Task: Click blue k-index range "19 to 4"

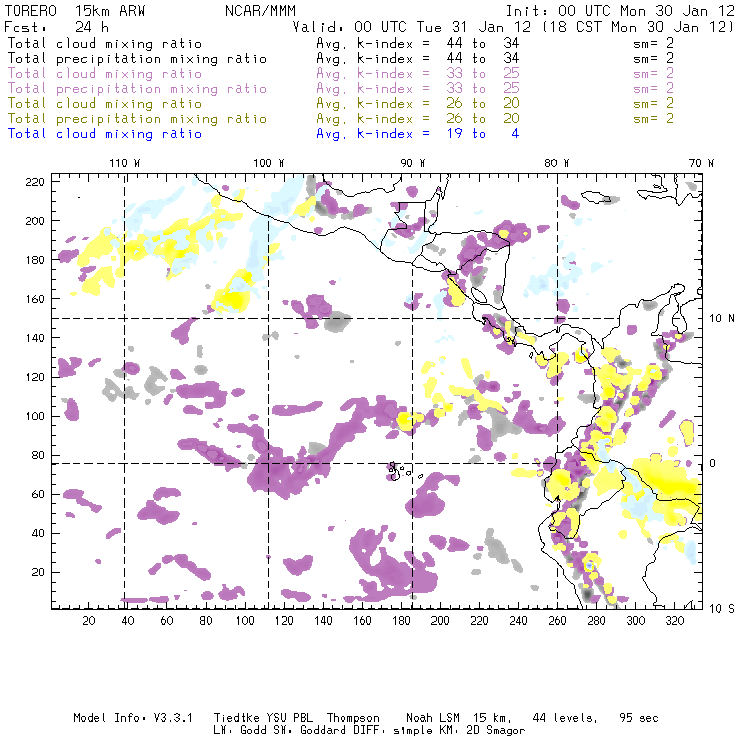Action: click(x=483, y=134)
